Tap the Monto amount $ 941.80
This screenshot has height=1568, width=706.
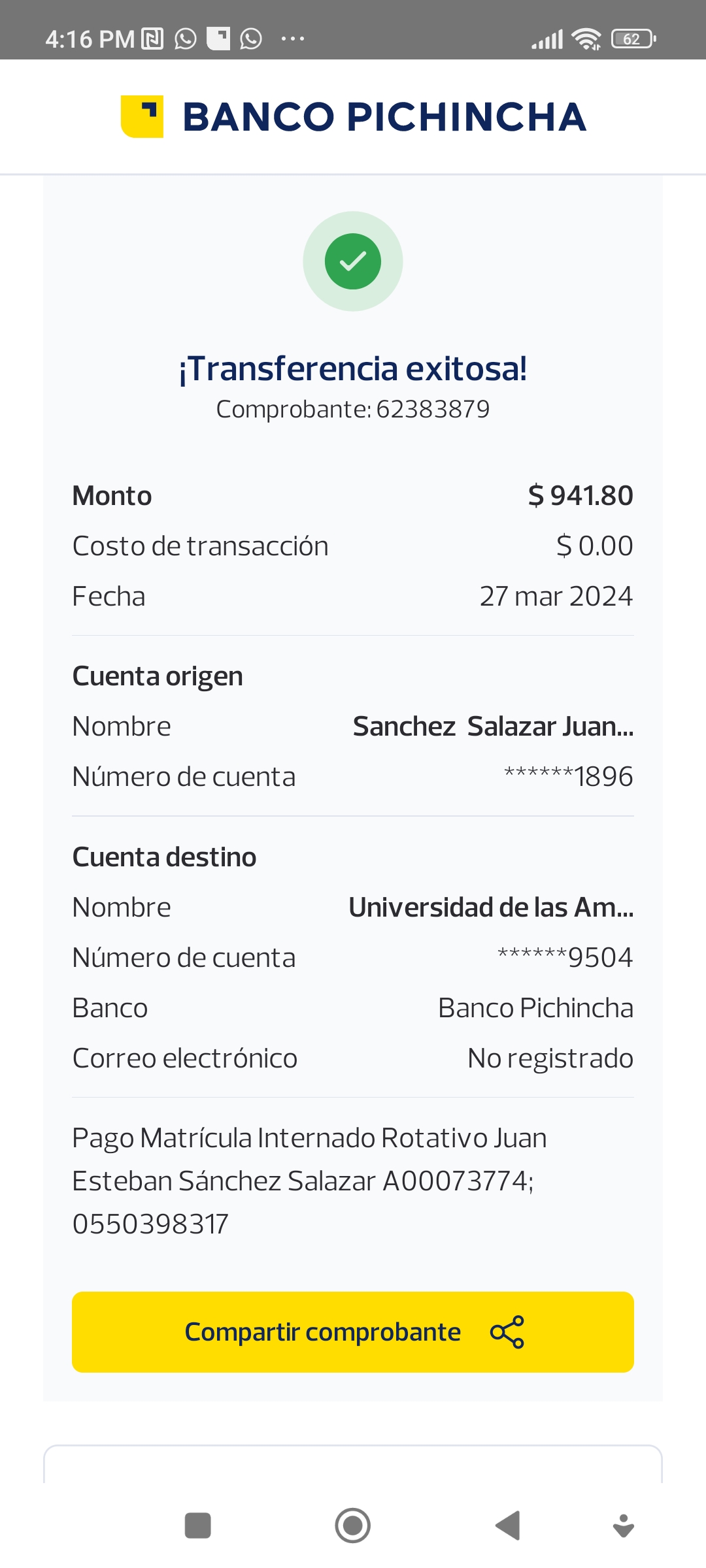tap(580, 496)
